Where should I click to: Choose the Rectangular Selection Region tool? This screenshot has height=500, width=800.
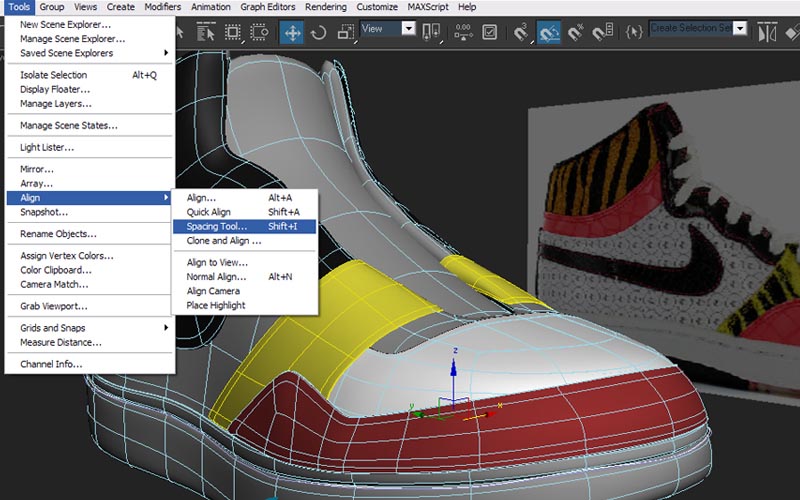click(233, 33)
